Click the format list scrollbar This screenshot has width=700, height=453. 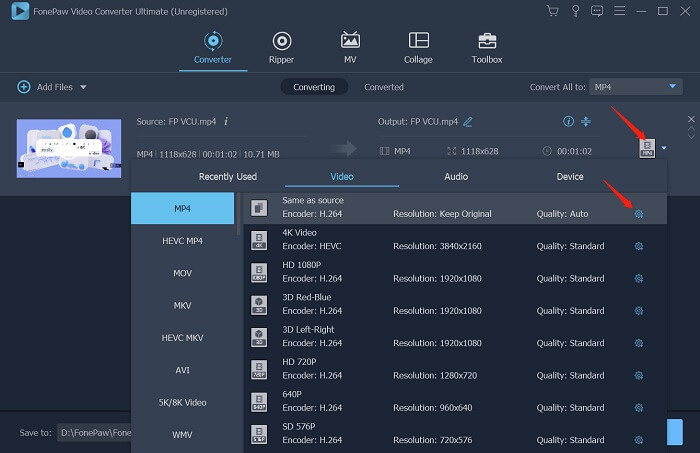pos(238,214)
